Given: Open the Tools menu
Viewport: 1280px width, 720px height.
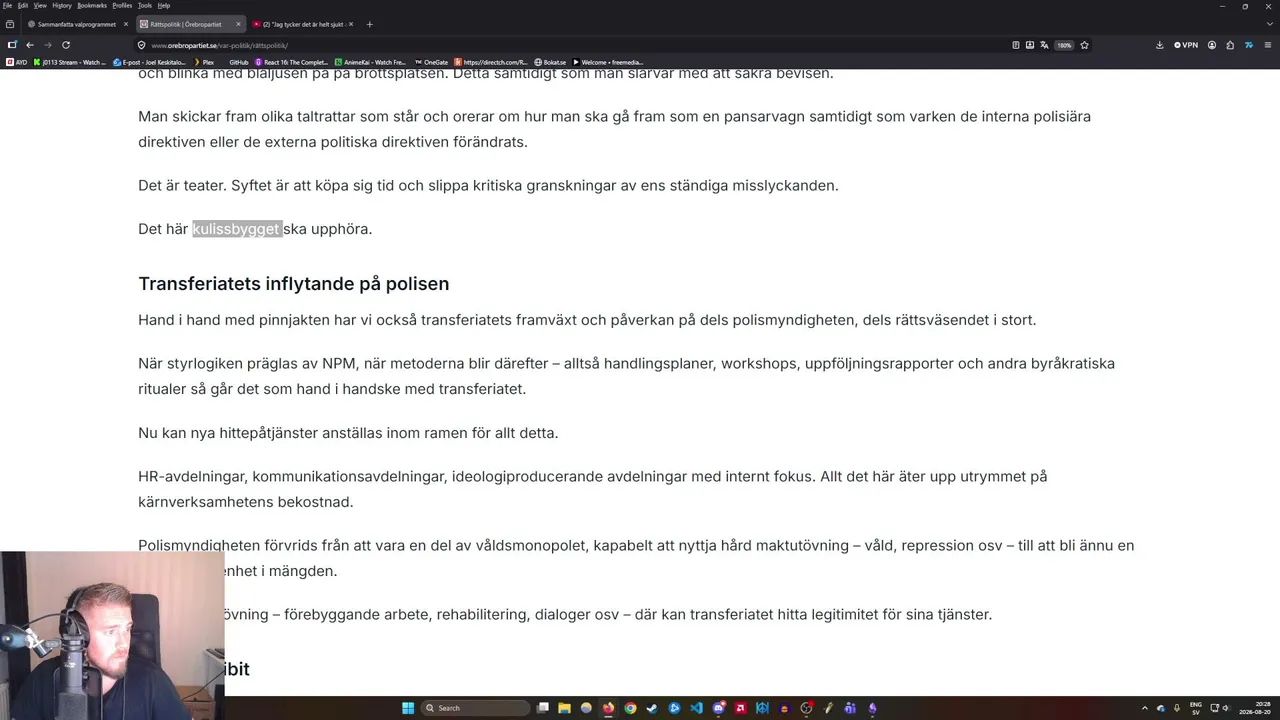Looking at the screenshot, I should 145,5.
